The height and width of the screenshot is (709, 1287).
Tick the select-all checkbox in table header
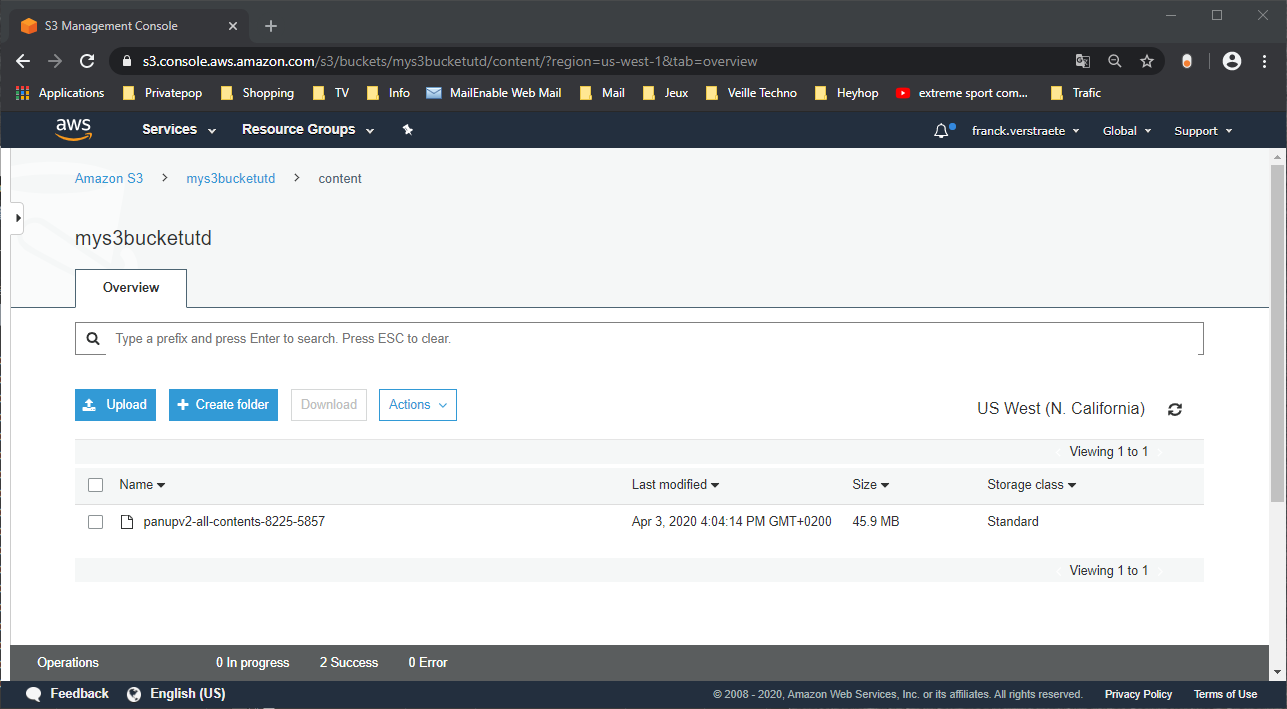click(96, 485)
